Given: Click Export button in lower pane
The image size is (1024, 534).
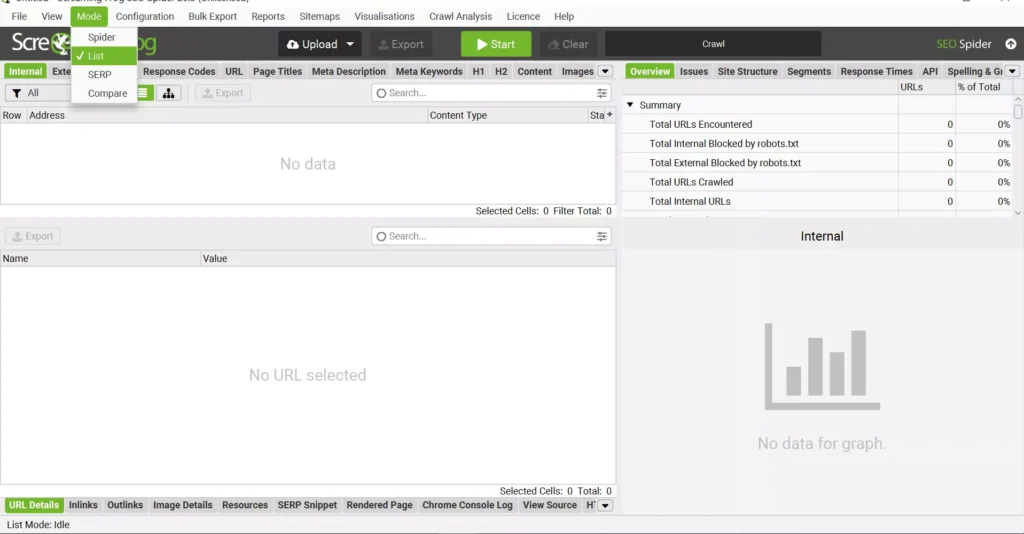Looking at the screenshot, I should coord(33,236).
